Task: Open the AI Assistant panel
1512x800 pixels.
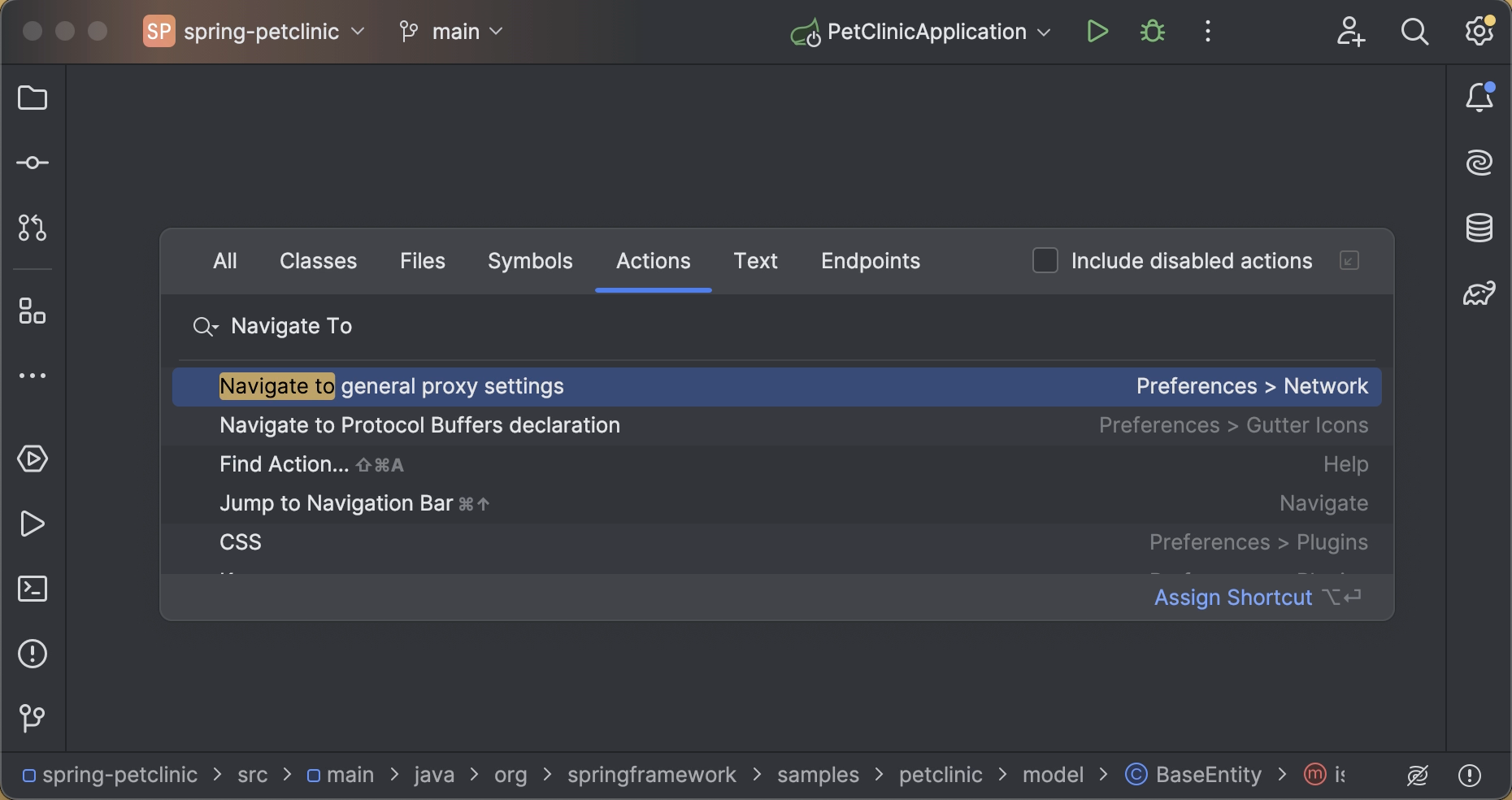Action: (1480, 163)
